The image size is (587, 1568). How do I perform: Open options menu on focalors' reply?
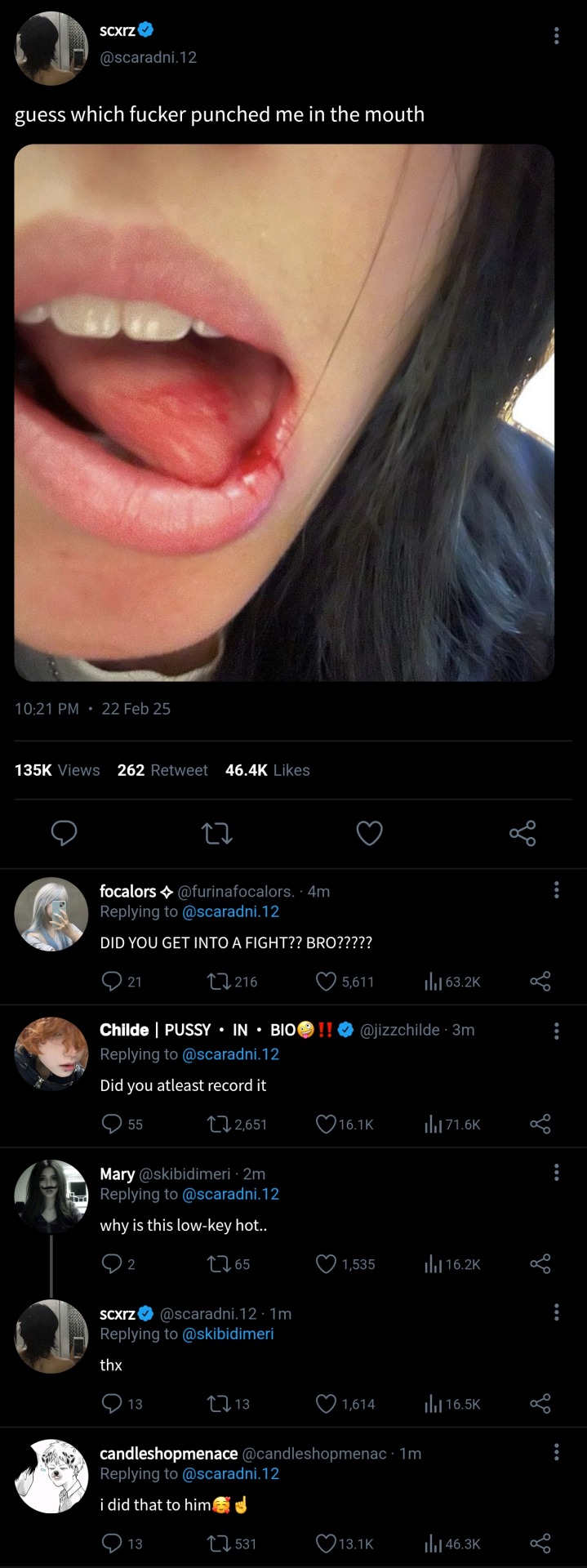click(556, 890)
